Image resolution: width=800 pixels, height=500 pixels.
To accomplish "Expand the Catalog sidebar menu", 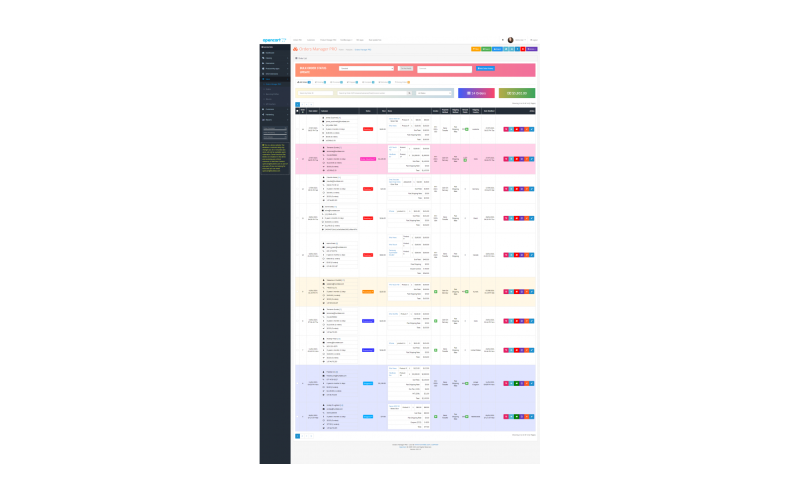I will point(275,58).
